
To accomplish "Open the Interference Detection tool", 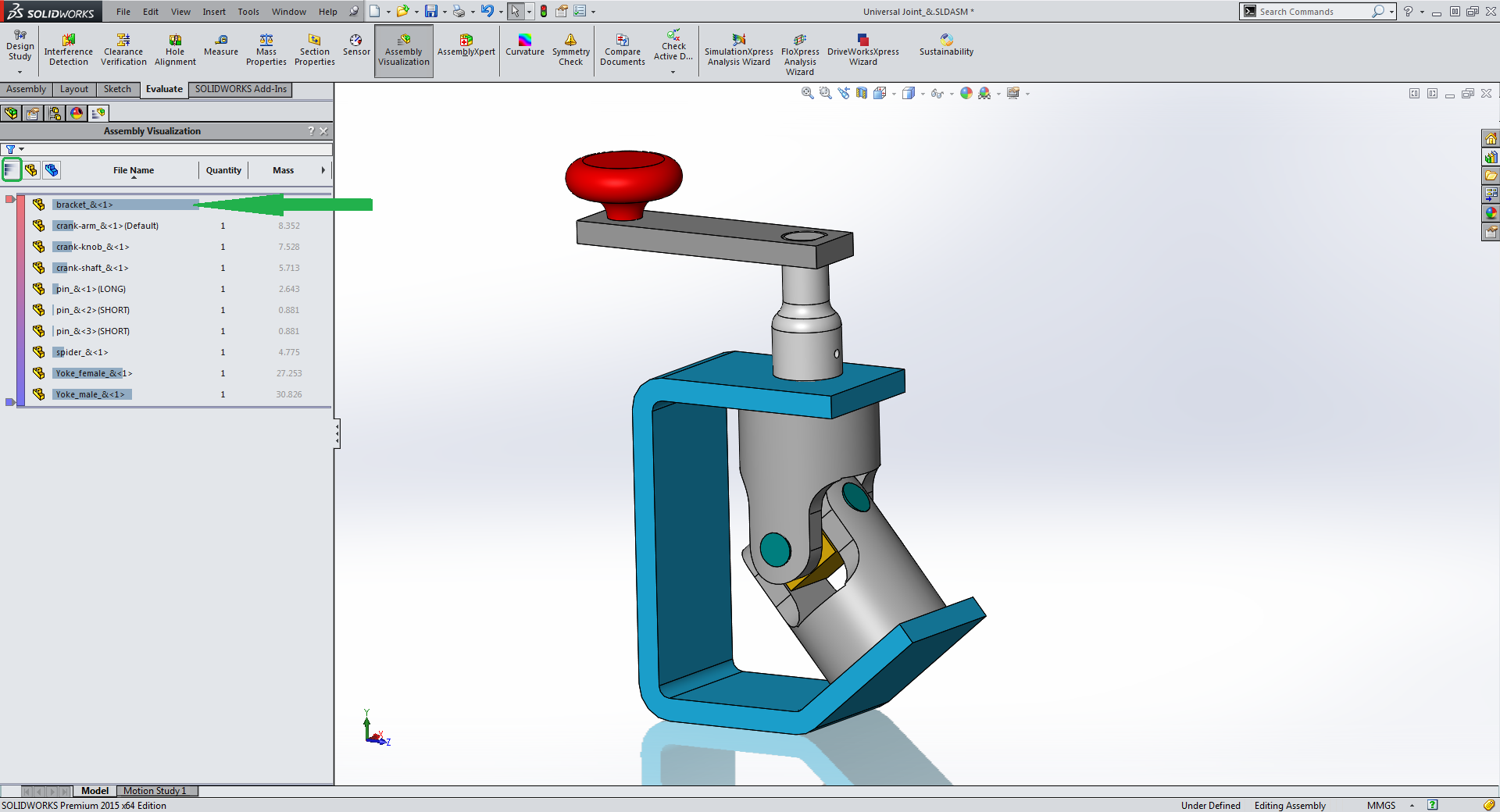I will pyautogui.click(x=68, y=49).
